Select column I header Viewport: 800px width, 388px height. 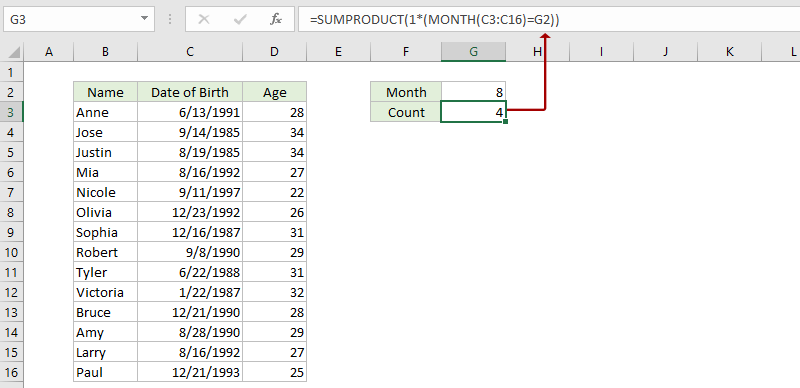[x=601, y=52]
